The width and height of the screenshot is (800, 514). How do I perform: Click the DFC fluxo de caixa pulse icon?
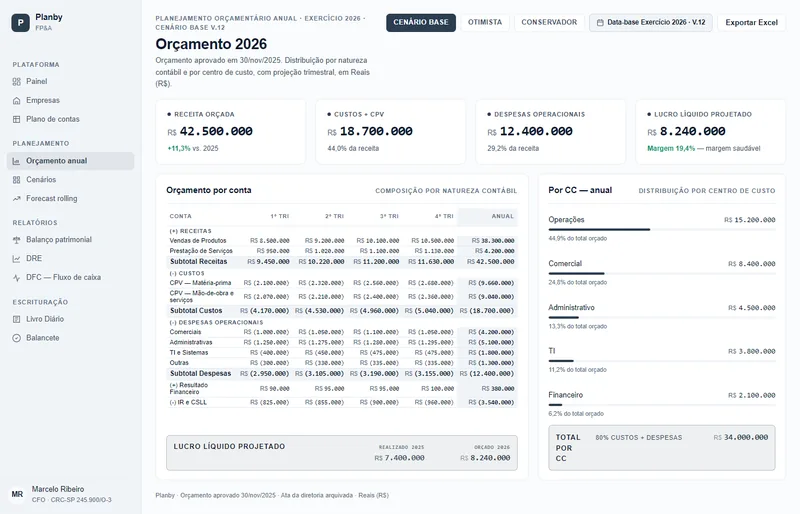(x=17, y=278)
